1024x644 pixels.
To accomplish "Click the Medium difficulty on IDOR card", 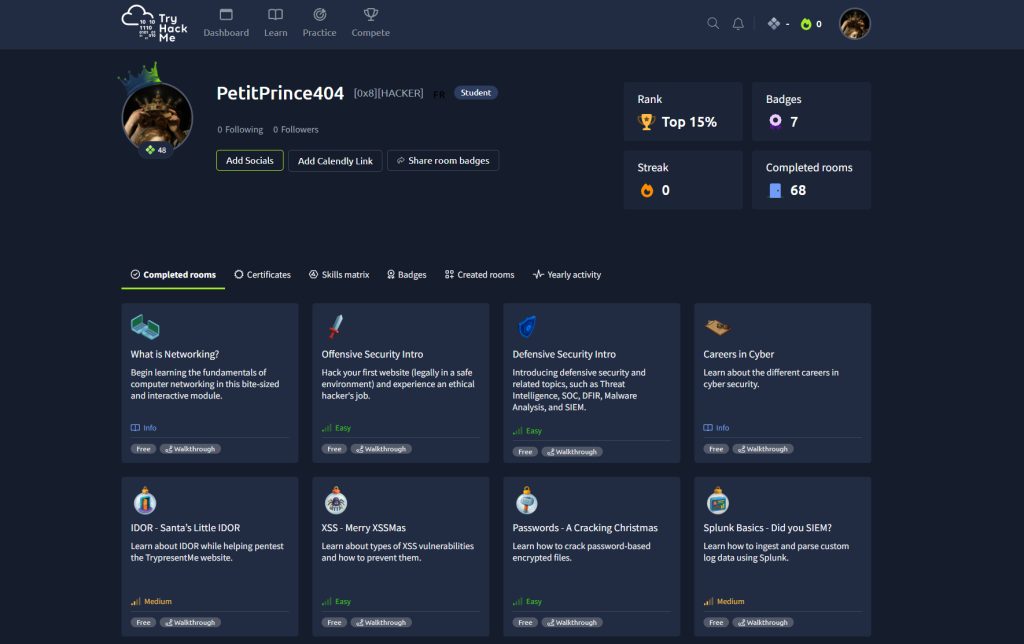I will 152,602.
